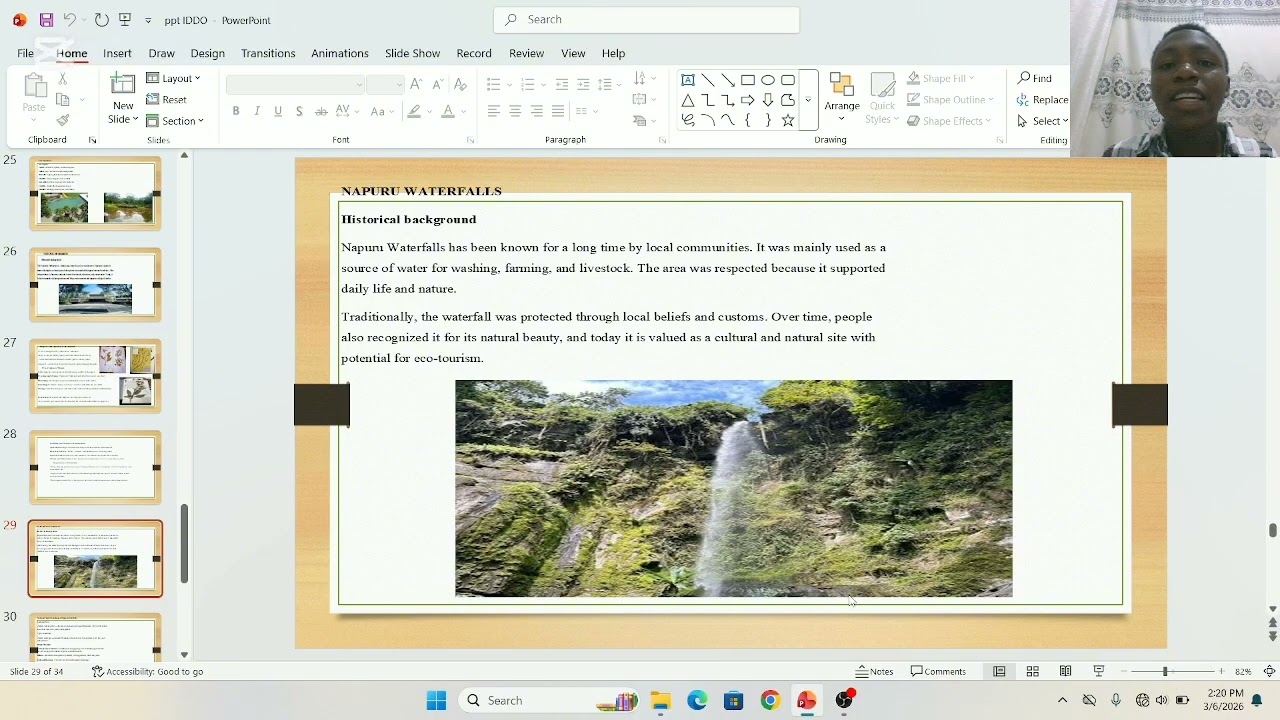The image size is (1280, 720).
Task: Open the Comments pane
Action: [x=938, y=671]
